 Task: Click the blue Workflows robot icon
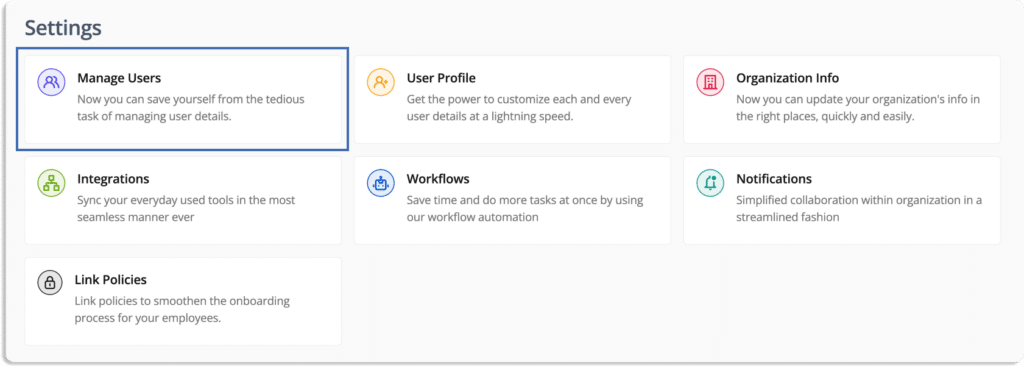point(381,183)
